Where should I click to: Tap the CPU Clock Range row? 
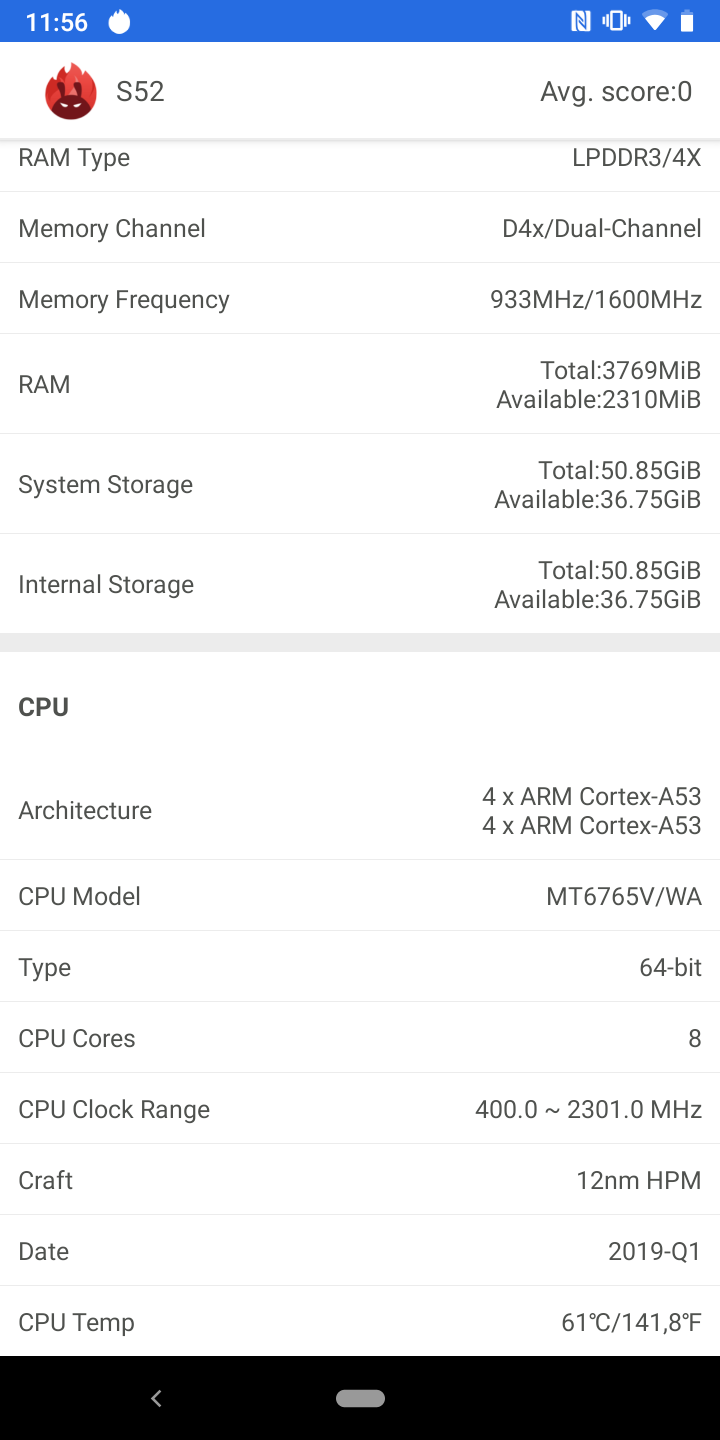(x=360, y=1109)
